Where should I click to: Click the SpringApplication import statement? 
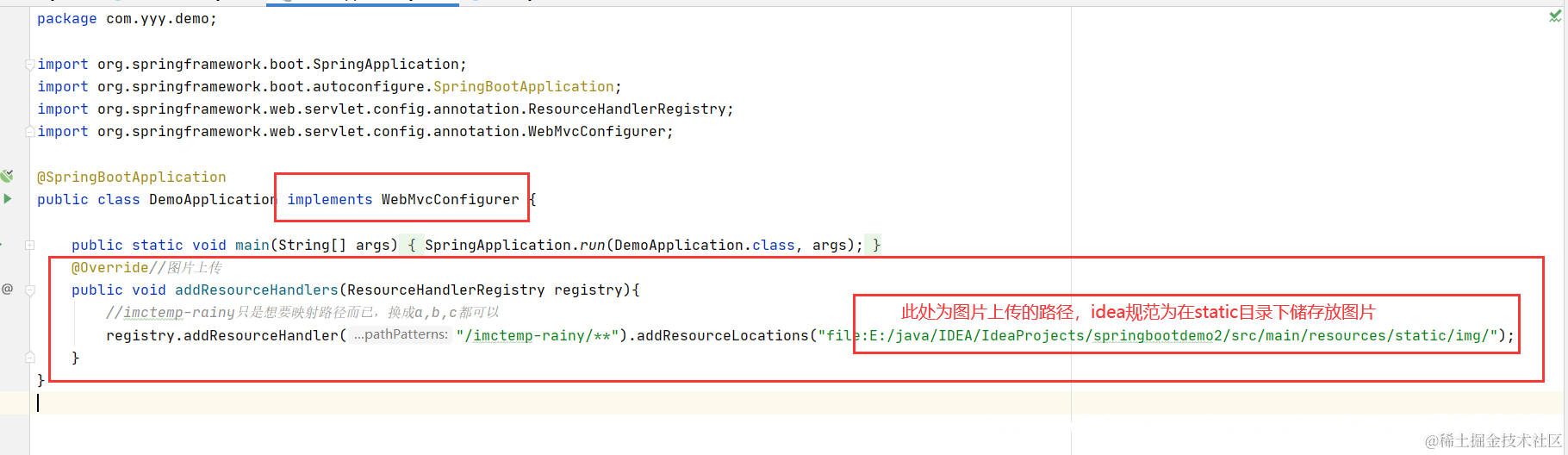[x=252, y=64]
